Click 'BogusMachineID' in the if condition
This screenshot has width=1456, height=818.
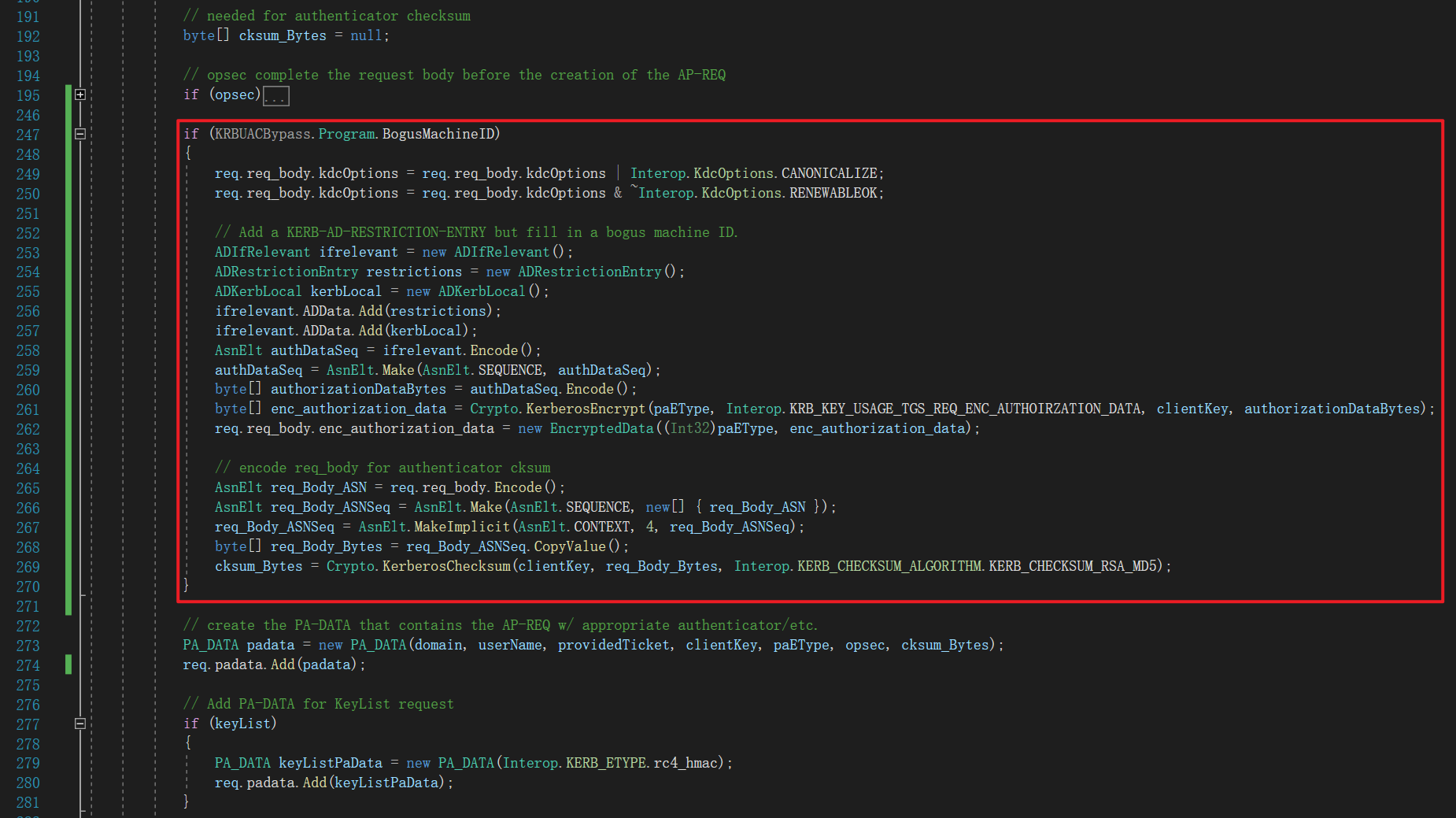(438, 134)
